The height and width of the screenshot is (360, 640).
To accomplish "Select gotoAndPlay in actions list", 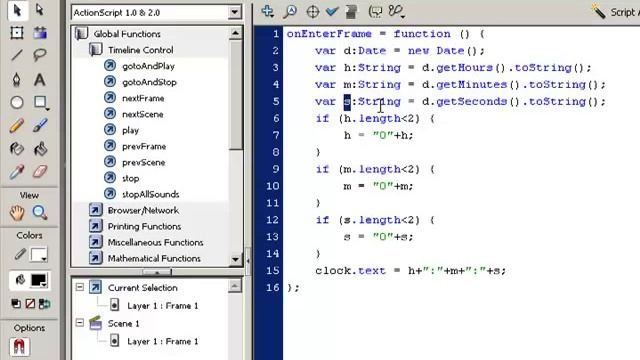I will pyautogui.click(x=148, y=66).
